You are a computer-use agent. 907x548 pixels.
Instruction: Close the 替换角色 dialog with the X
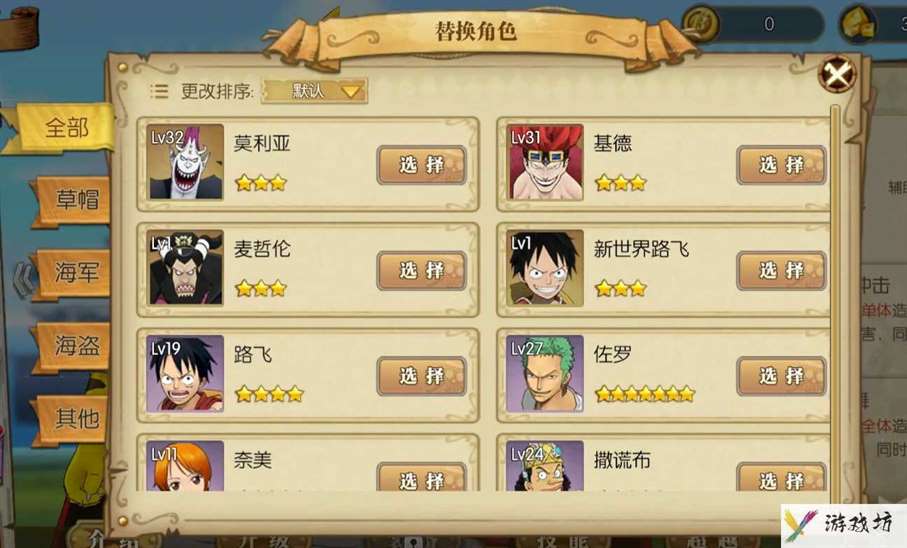pos(837,73)
